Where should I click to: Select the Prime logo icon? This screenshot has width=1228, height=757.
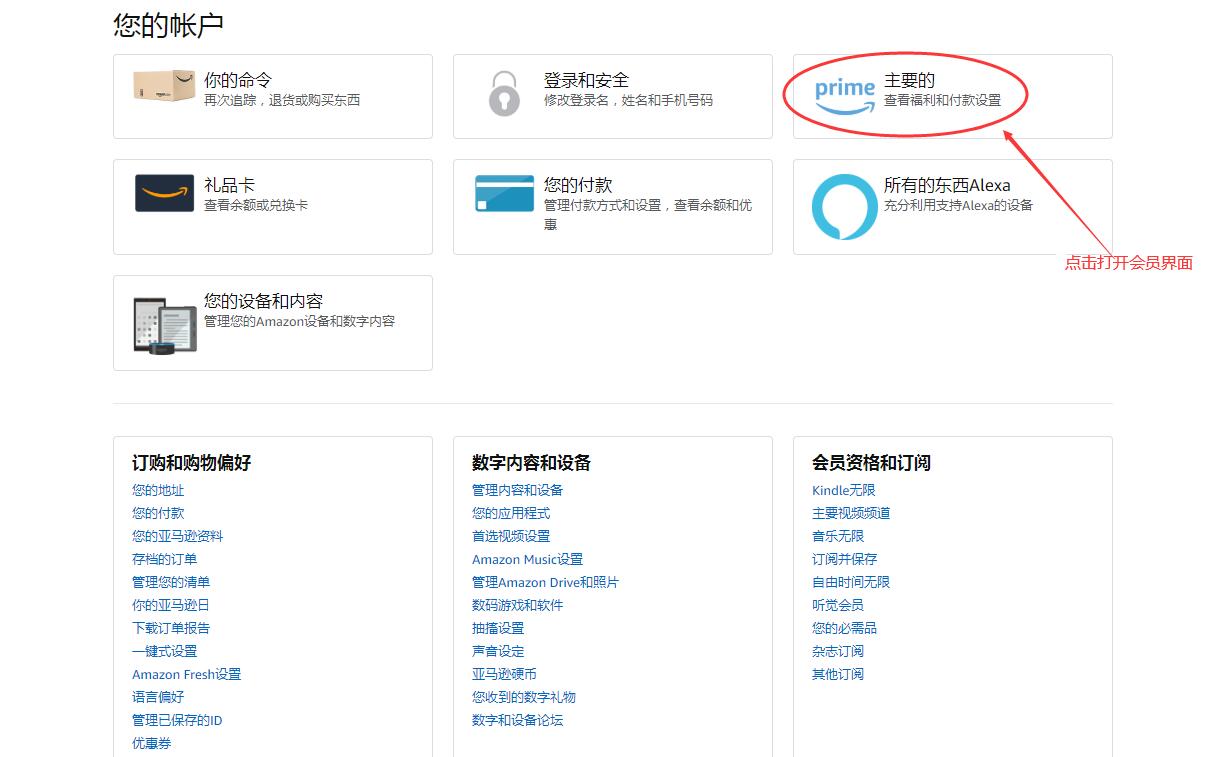coord(843,91)
